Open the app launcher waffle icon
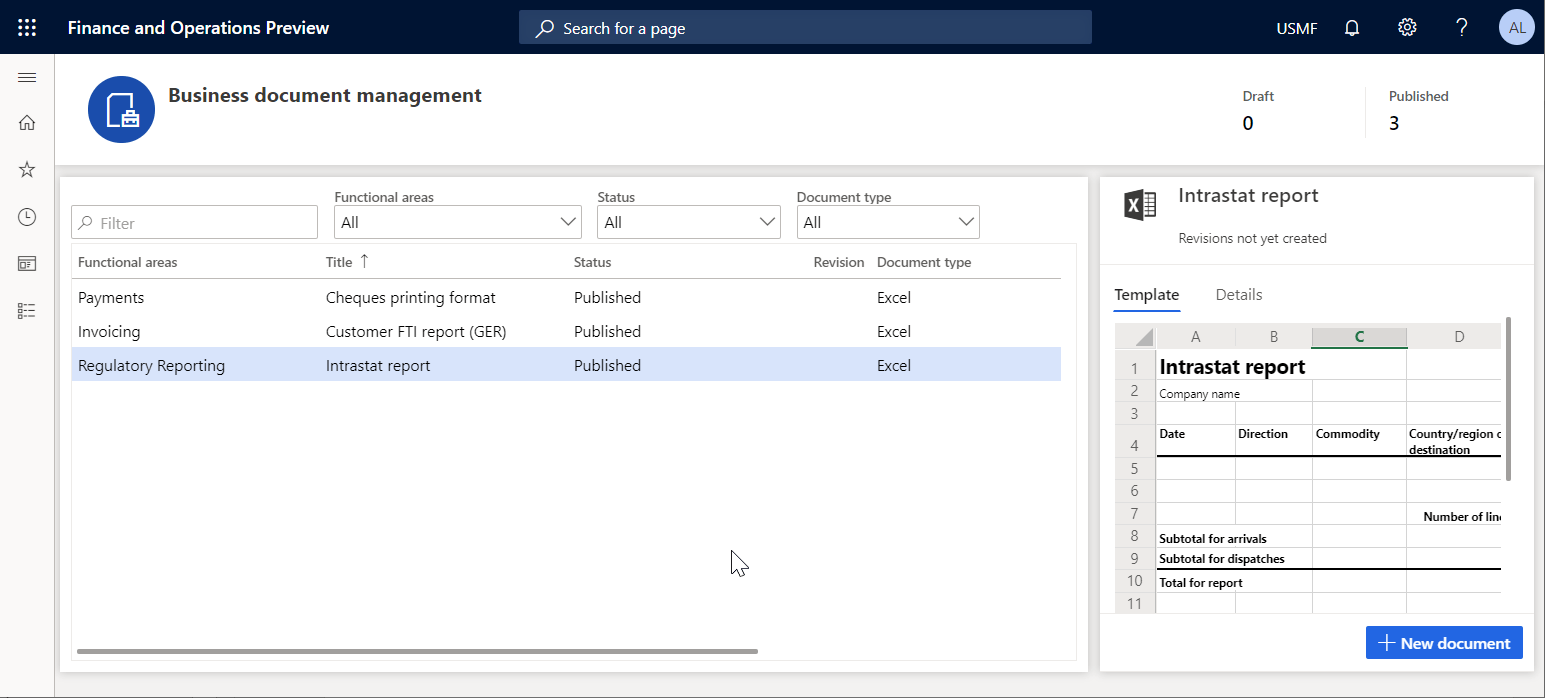The width and height of the screenshot is (1545, 698). [x=27, y=28]
